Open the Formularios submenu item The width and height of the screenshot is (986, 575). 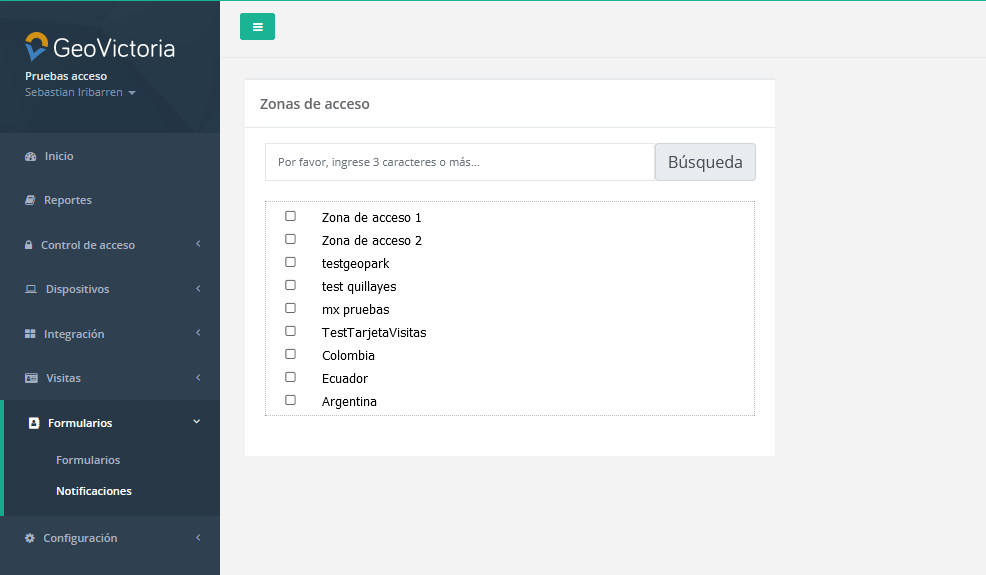coord(88,460)
